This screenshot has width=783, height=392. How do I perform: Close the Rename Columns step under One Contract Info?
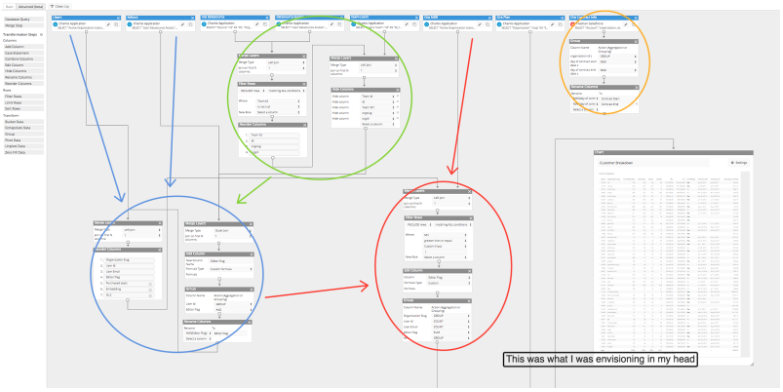(636, 87)
